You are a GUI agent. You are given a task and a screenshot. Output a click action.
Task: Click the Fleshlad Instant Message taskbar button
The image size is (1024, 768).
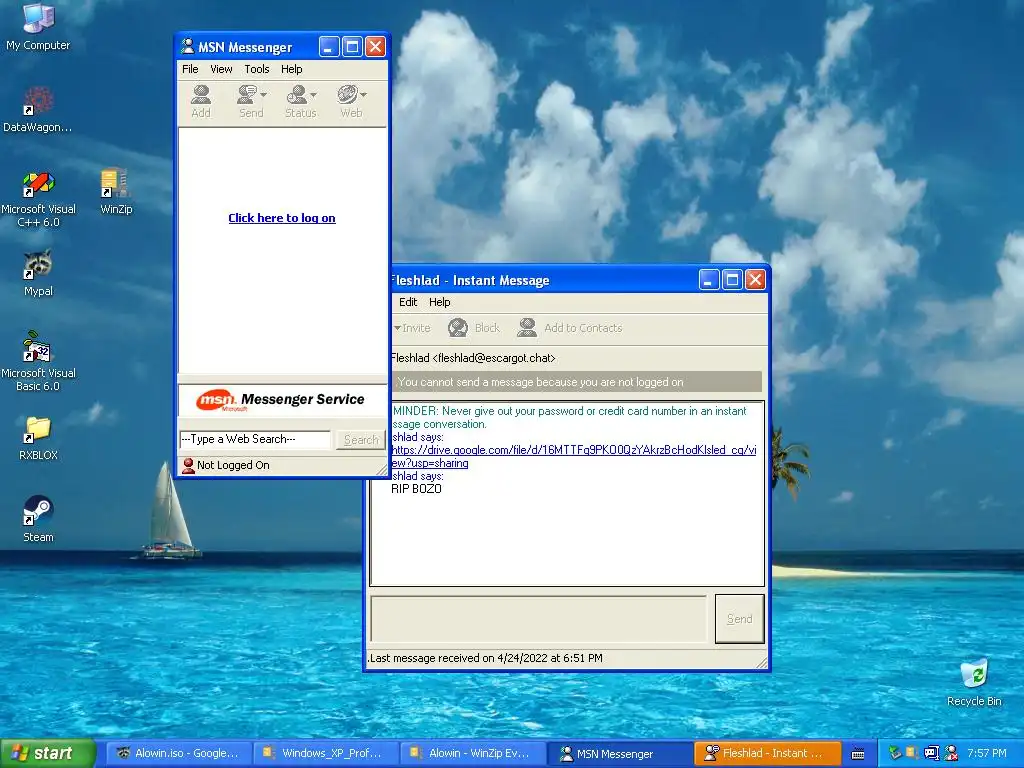pos(767,753)
